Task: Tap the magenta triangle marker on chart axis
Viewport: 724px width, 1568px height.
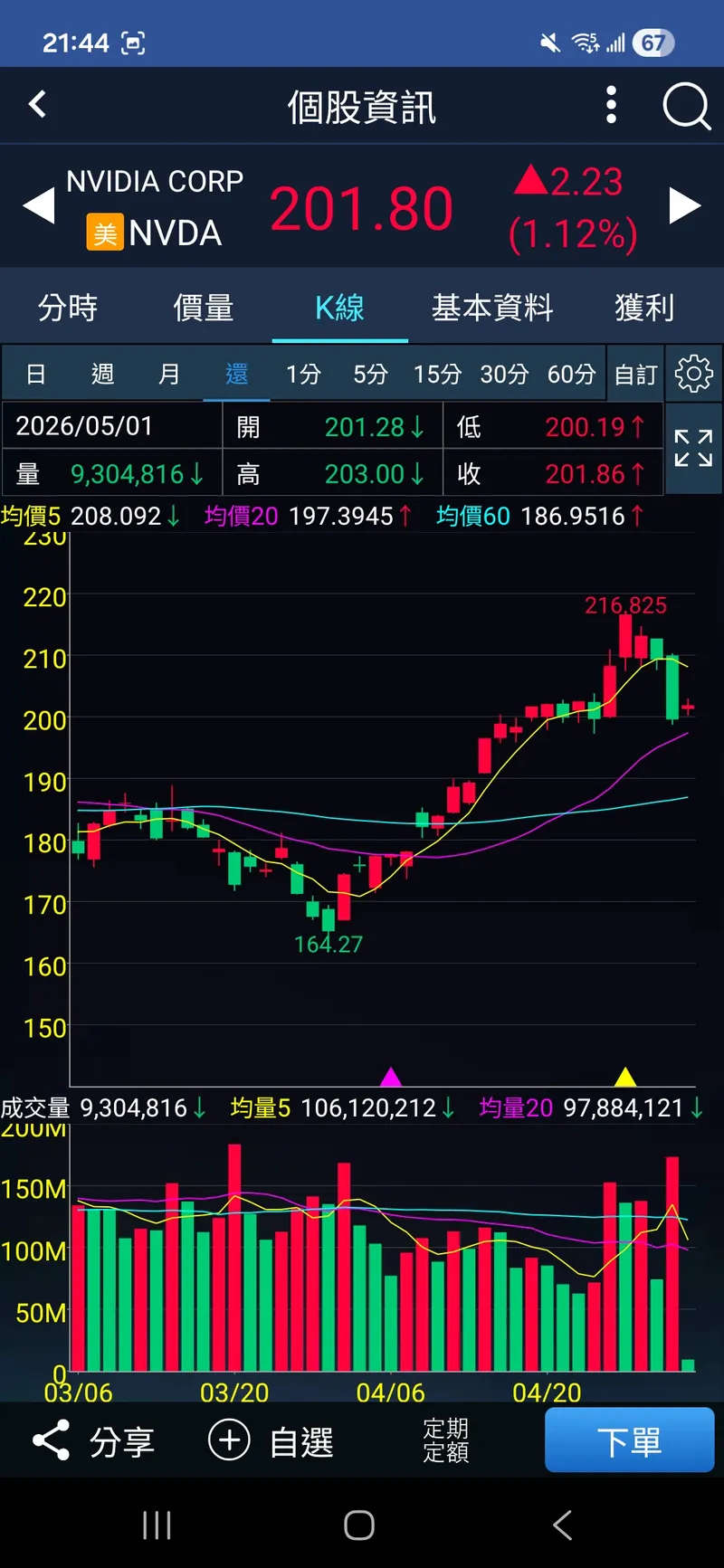Action: 390,1077
